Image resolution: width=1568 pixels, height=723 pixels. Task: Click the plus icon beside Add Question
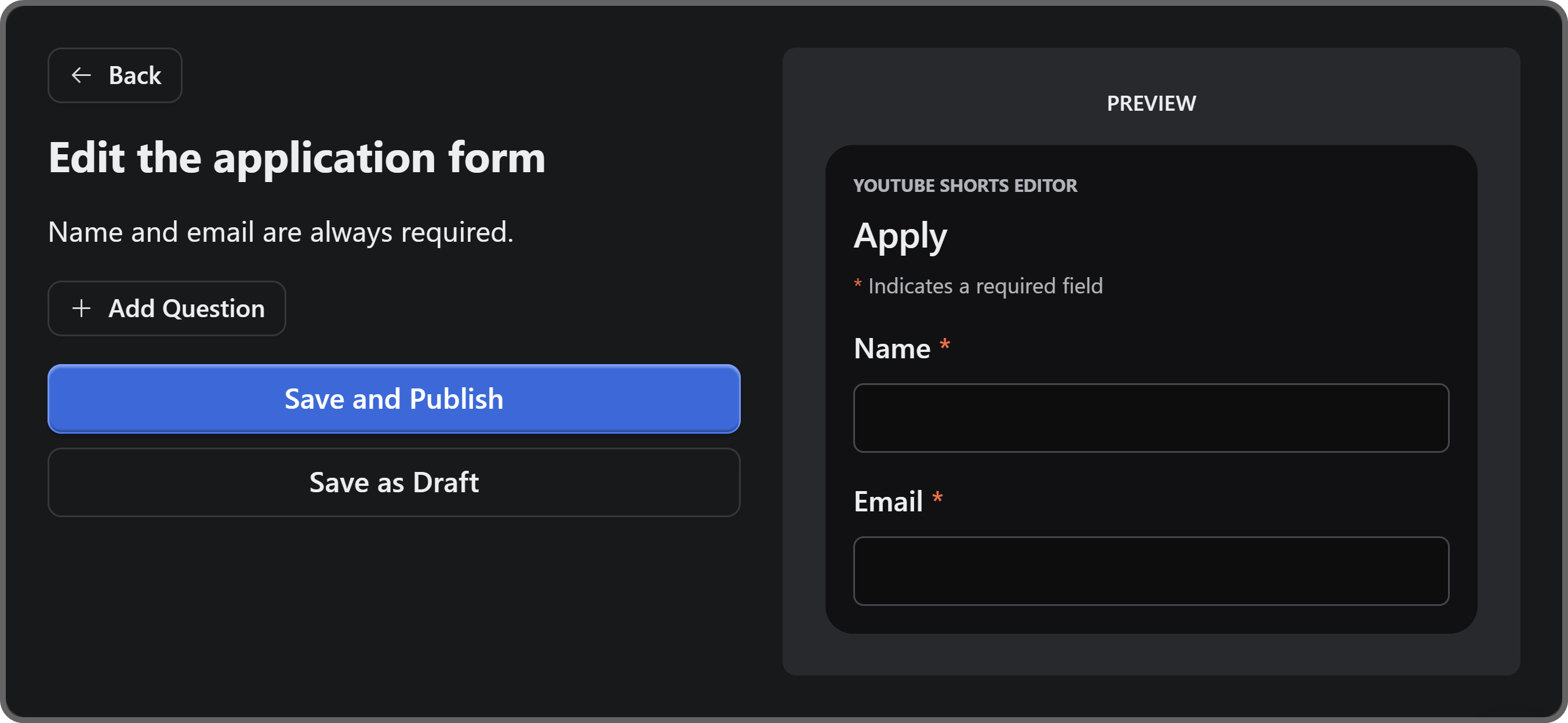click(x=82, y=308)
